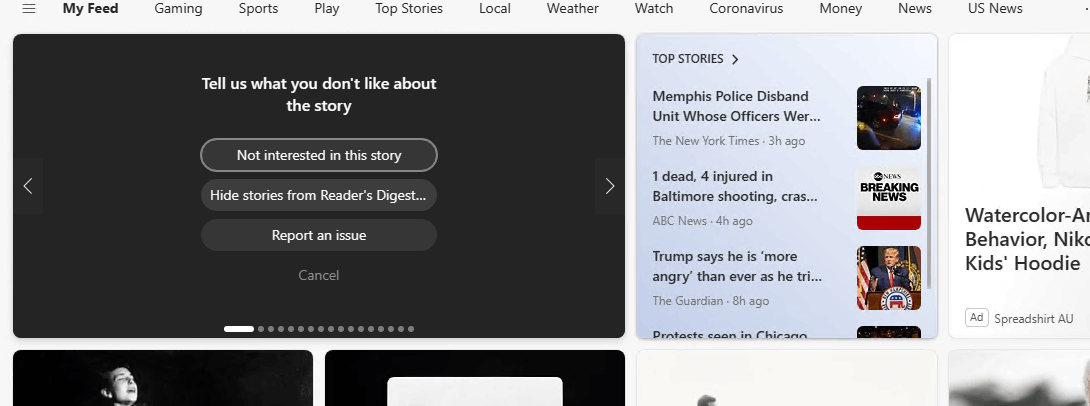Hide stories from Reader's Digest
This screenshot has height=406, width=1090.
pos(319,195)
